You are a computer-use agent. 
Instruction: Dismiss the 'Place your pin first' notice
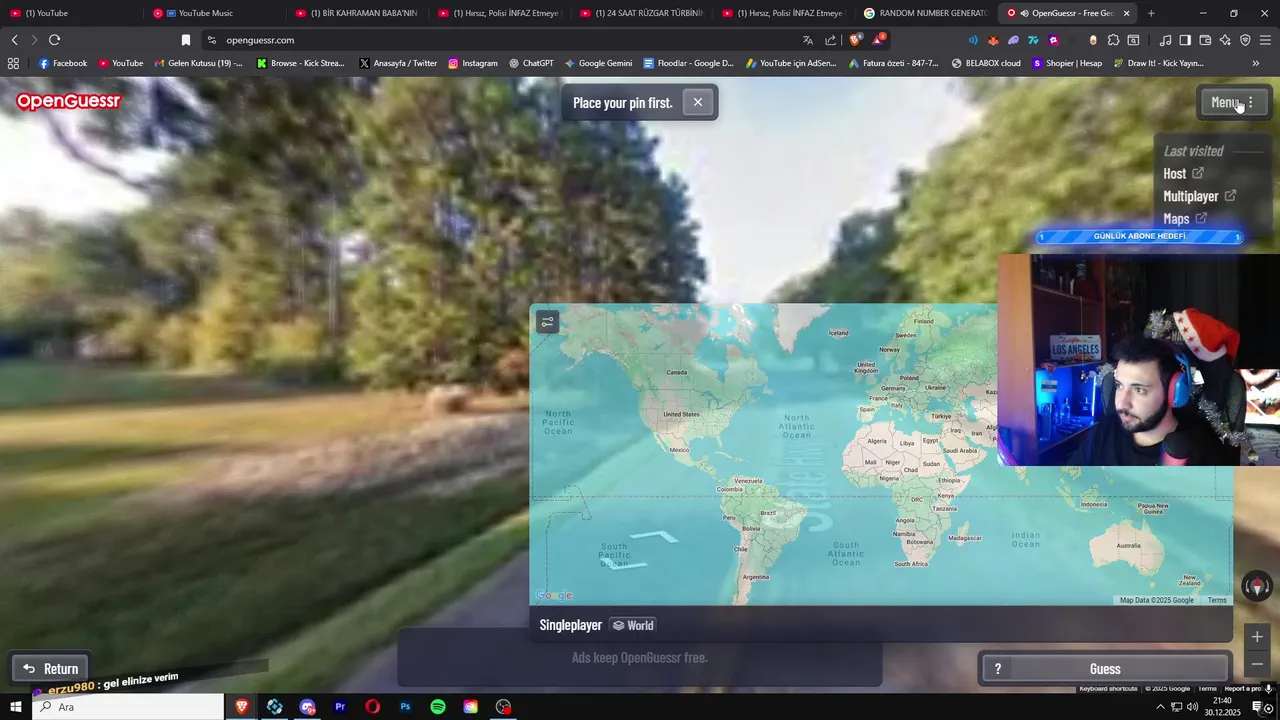coord(698,102)
